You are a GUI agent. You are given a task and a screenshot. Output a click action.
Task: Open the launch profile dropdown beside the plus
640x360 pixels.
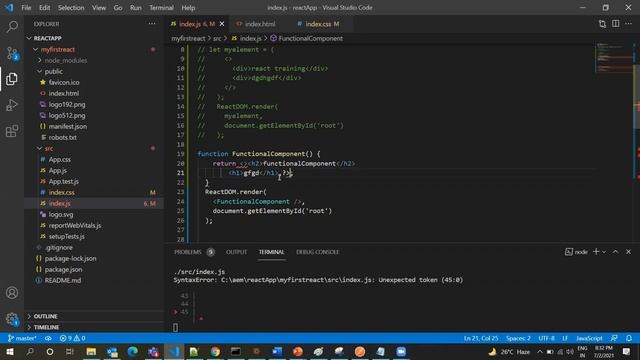(x=604, y=252)
